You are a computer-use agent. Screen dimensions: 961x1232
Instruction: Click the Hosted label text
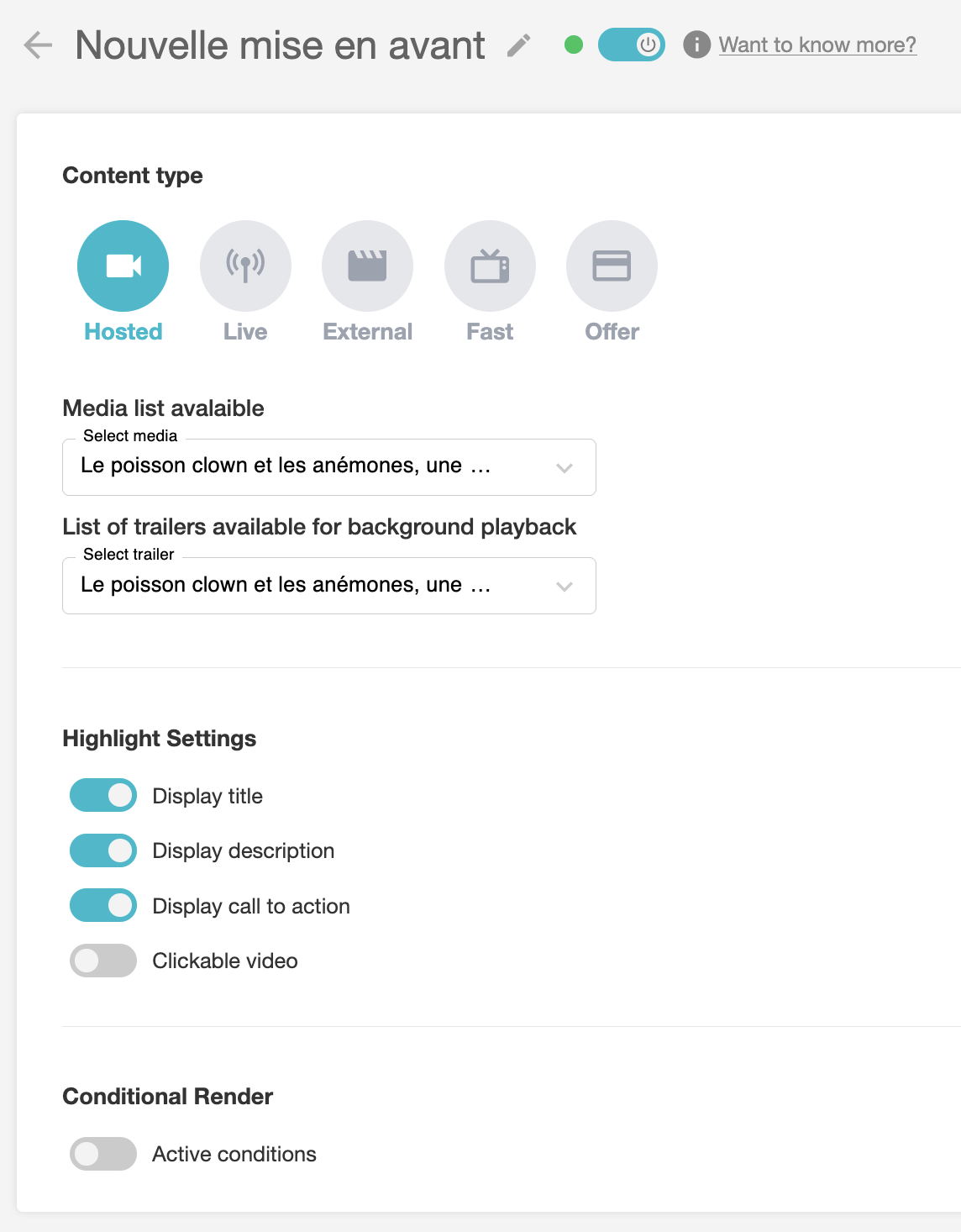pyautogui.click(x=123, y=332)
